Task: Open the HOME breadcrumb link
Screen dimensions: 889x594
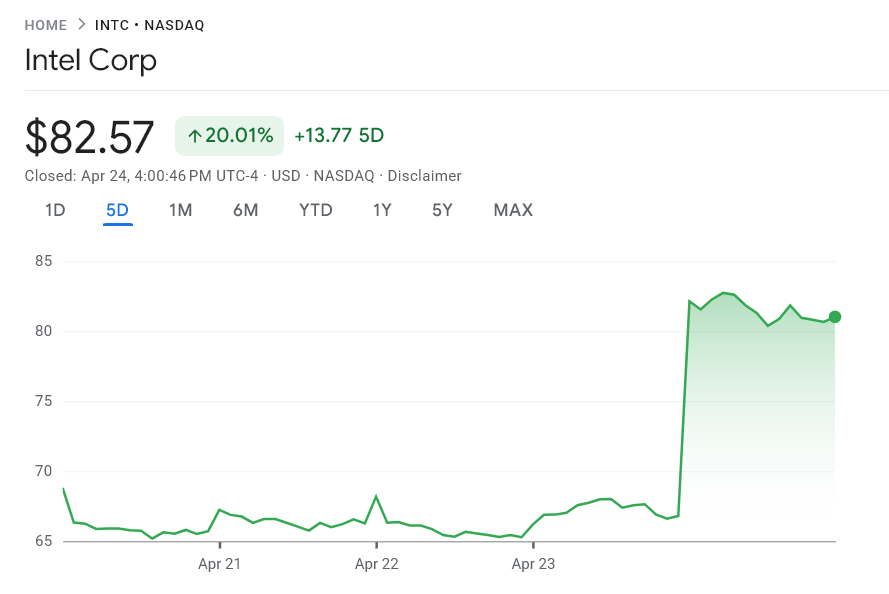Action: 46,24
